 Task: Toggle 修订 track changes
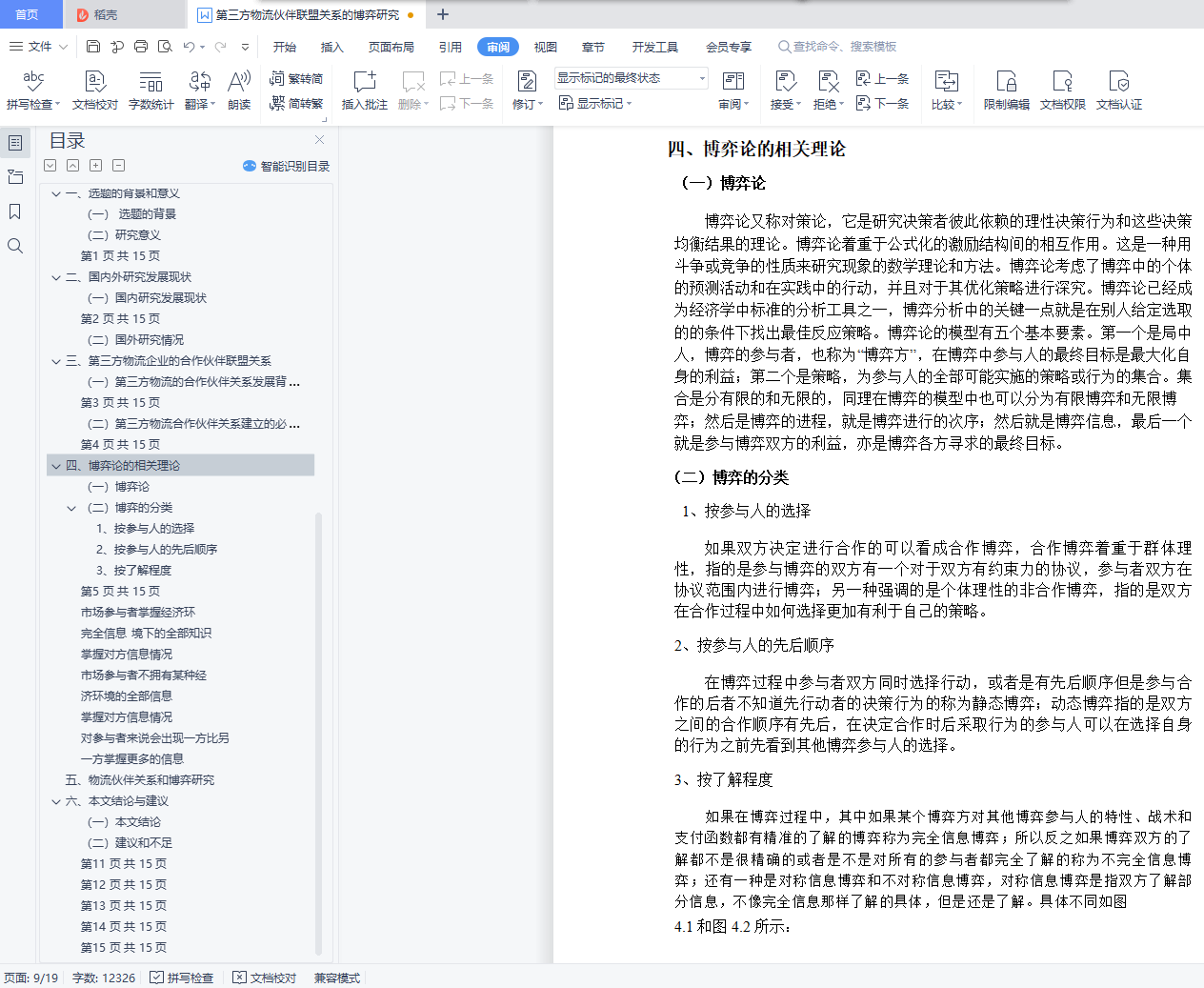(527, 91)
